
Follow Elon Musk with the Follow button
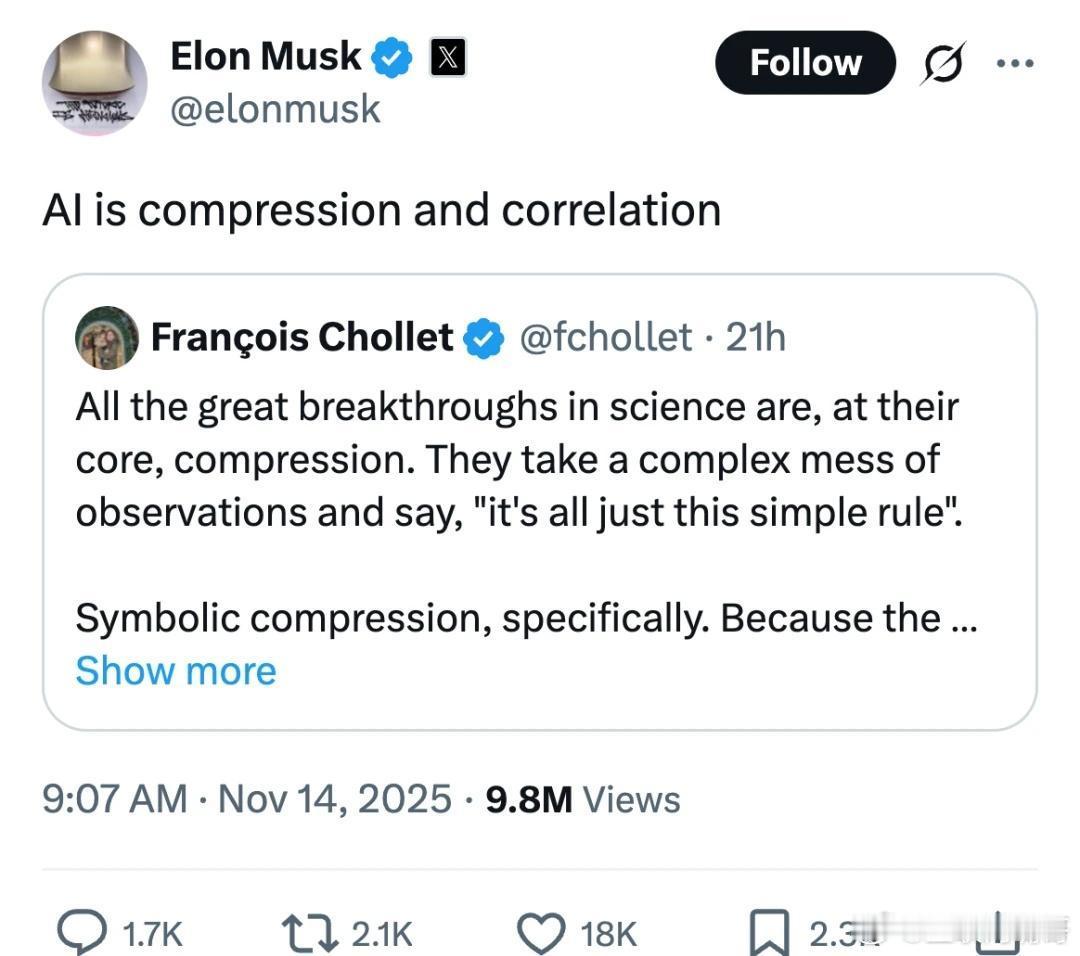coord(805,62)
